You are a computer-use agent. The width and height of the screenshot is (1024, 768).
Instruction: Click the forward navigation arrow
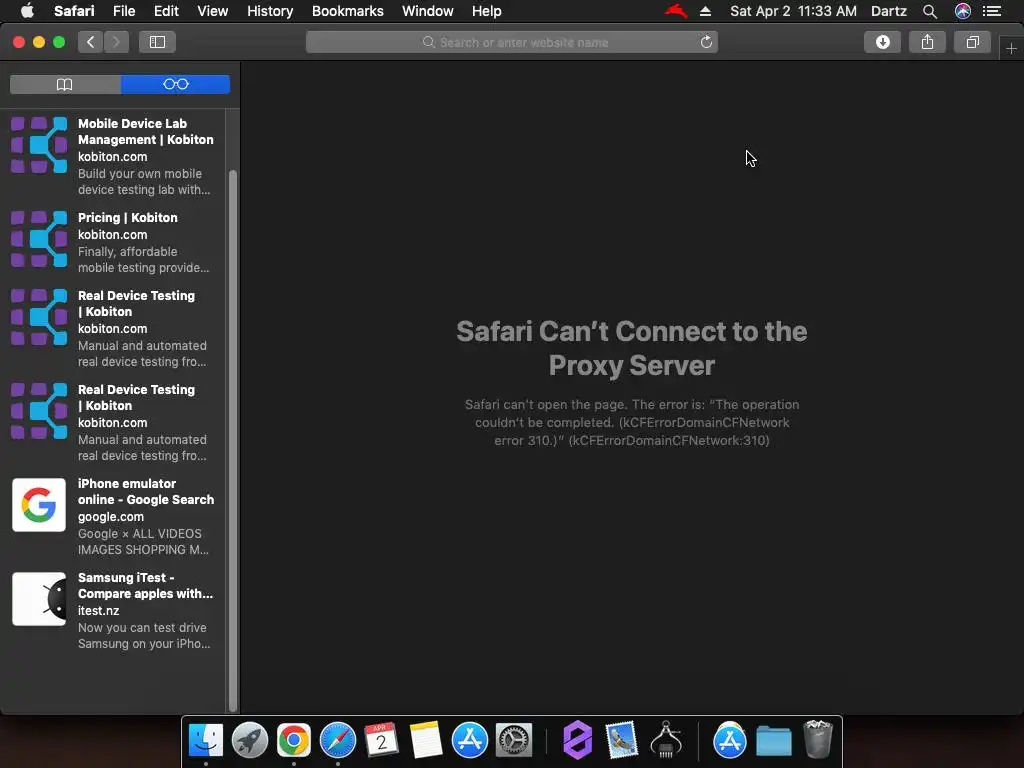click(116, 42)
